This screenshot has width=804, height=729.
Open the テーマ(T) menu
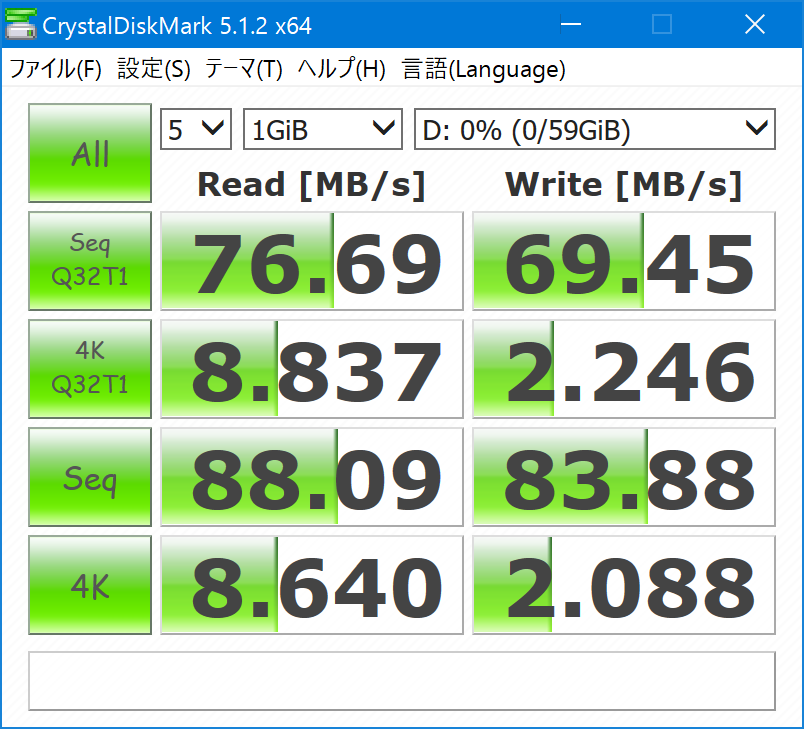click(244, 69)
